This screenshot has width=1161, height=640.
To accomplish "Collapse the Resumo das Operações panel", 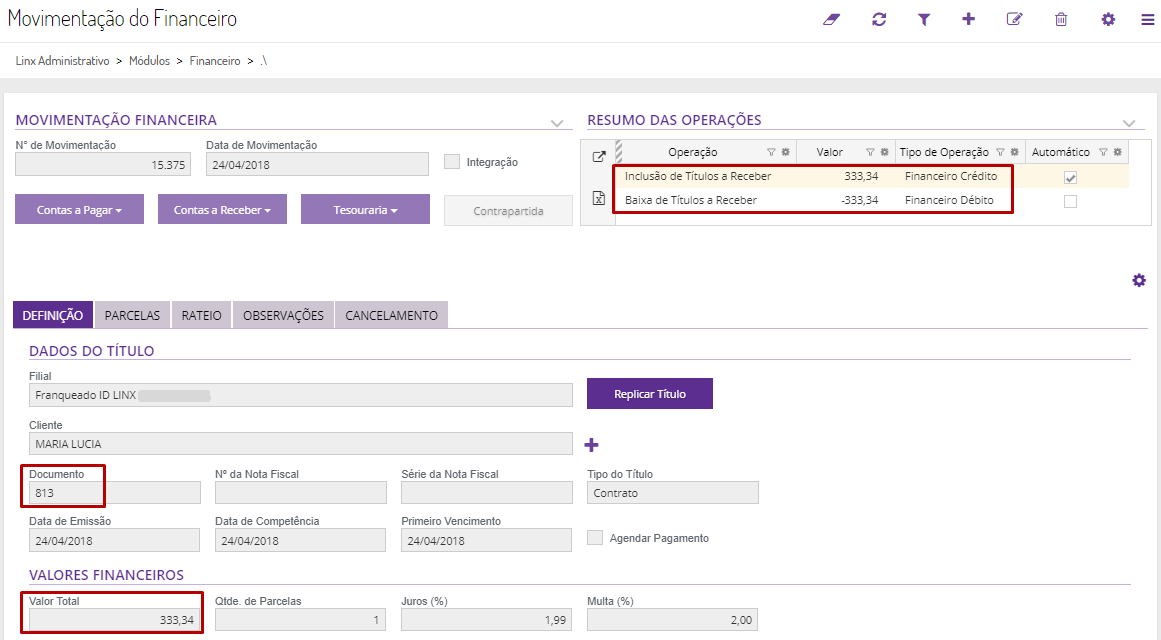I will click(1129, 123).
